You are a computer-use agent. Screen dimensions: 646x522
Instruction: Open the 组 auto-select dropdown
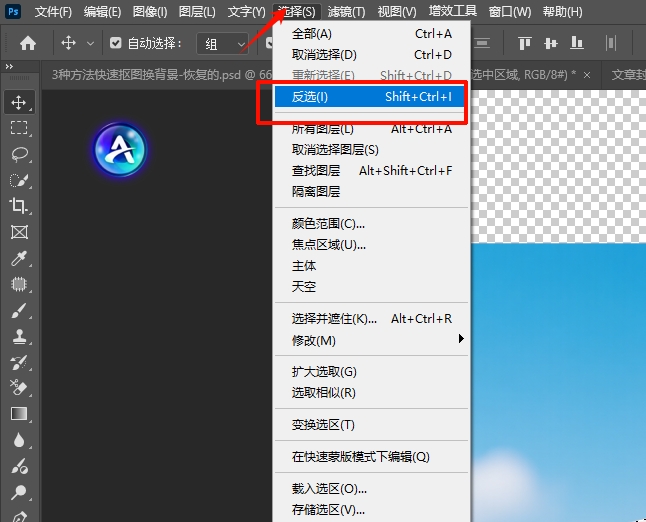tap(223, 44)
